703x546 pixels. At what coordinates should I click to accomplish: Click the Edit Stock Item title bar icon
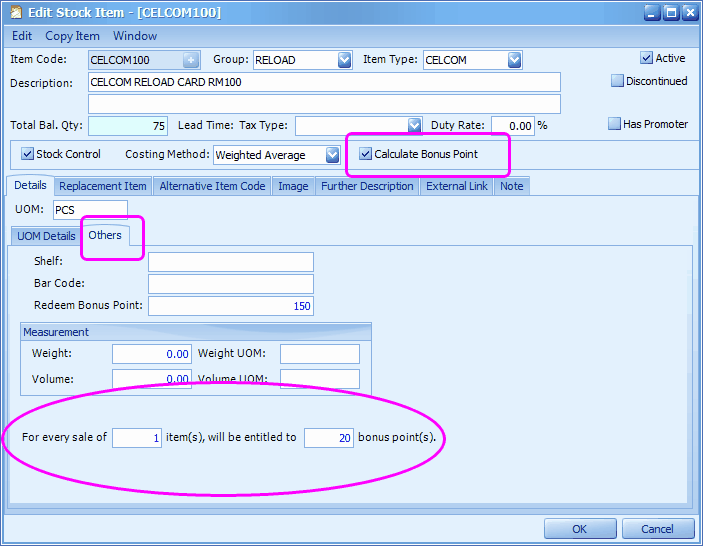point(16,12)
